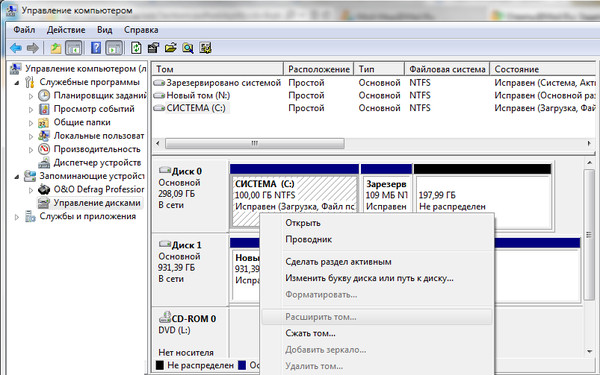Screen dimensions: 600x375
Task: Click the Просмотр событий icon
Action: pyautogui.click(x=44, y=109)
